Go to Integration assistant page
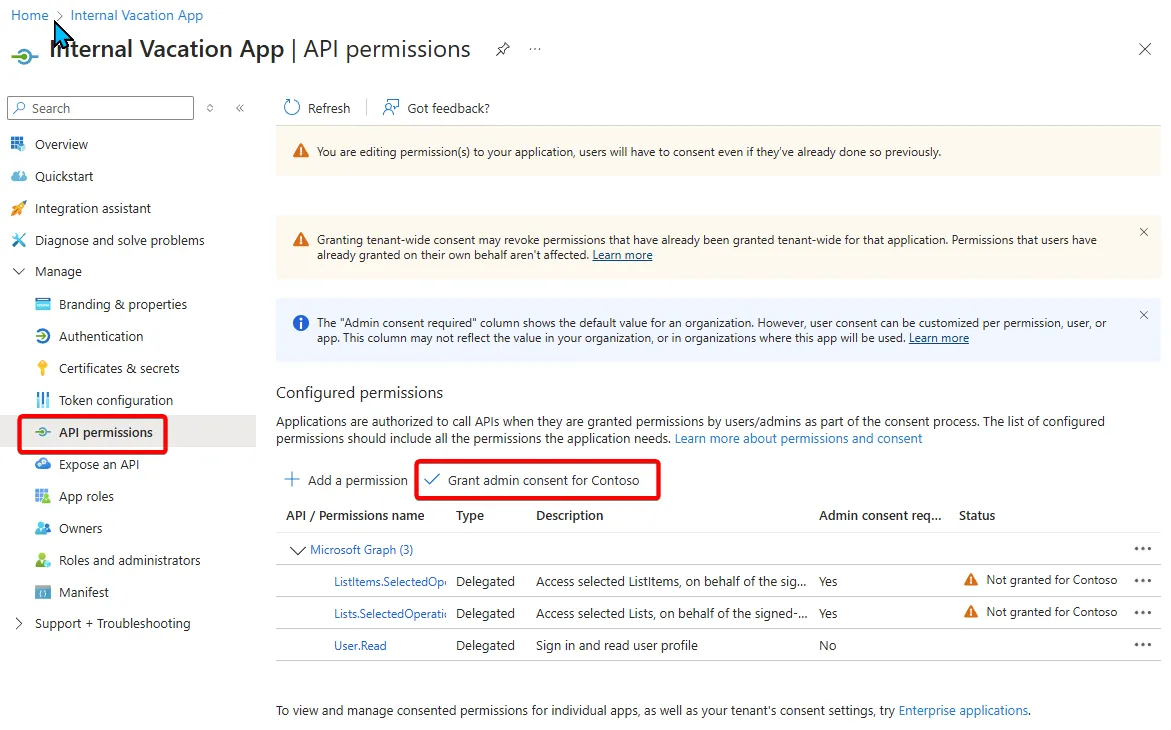Viewport: 1171px width, 730px height. pos(93,208)
